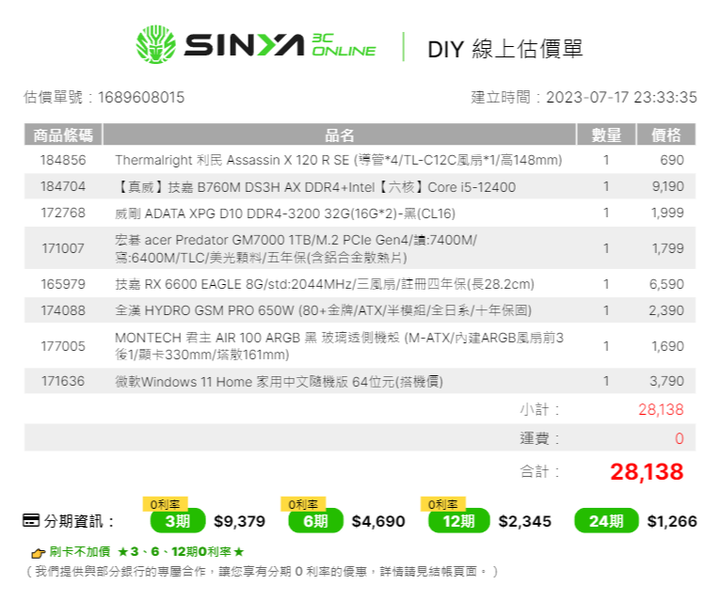Viewport: 720px width, 601px height.
Task: Click the DIY 線上估價單 title
Action: point(505,49)
